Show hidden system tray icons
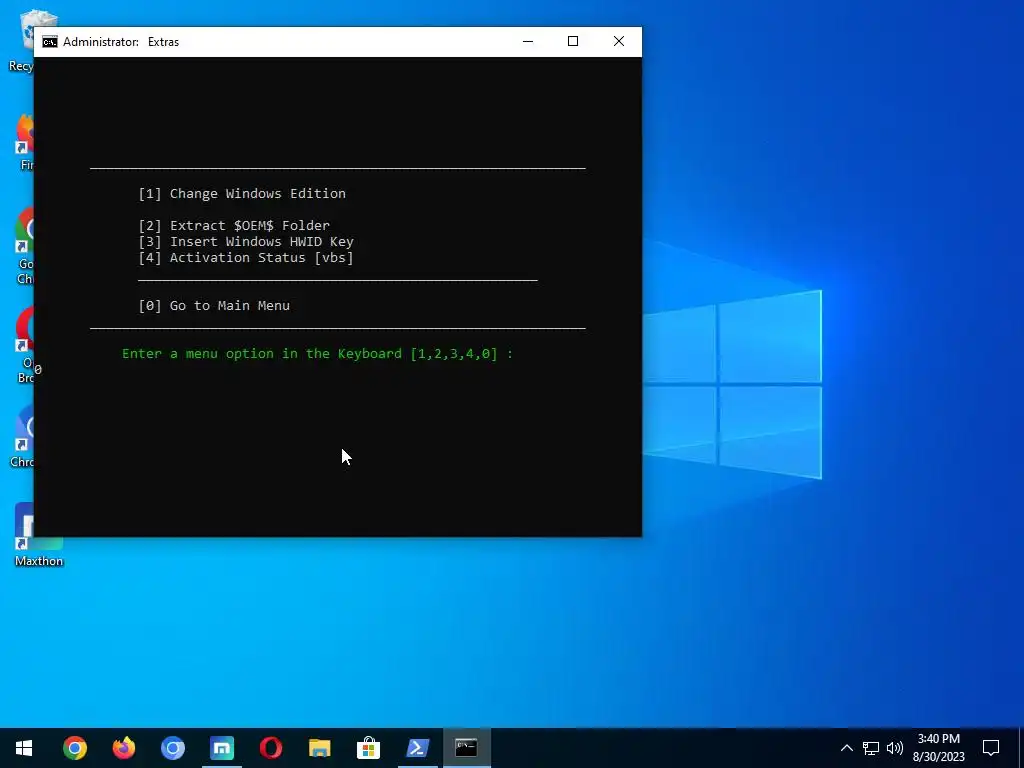The height and width of the screenshot is (768, 1024). coord(846,748)
